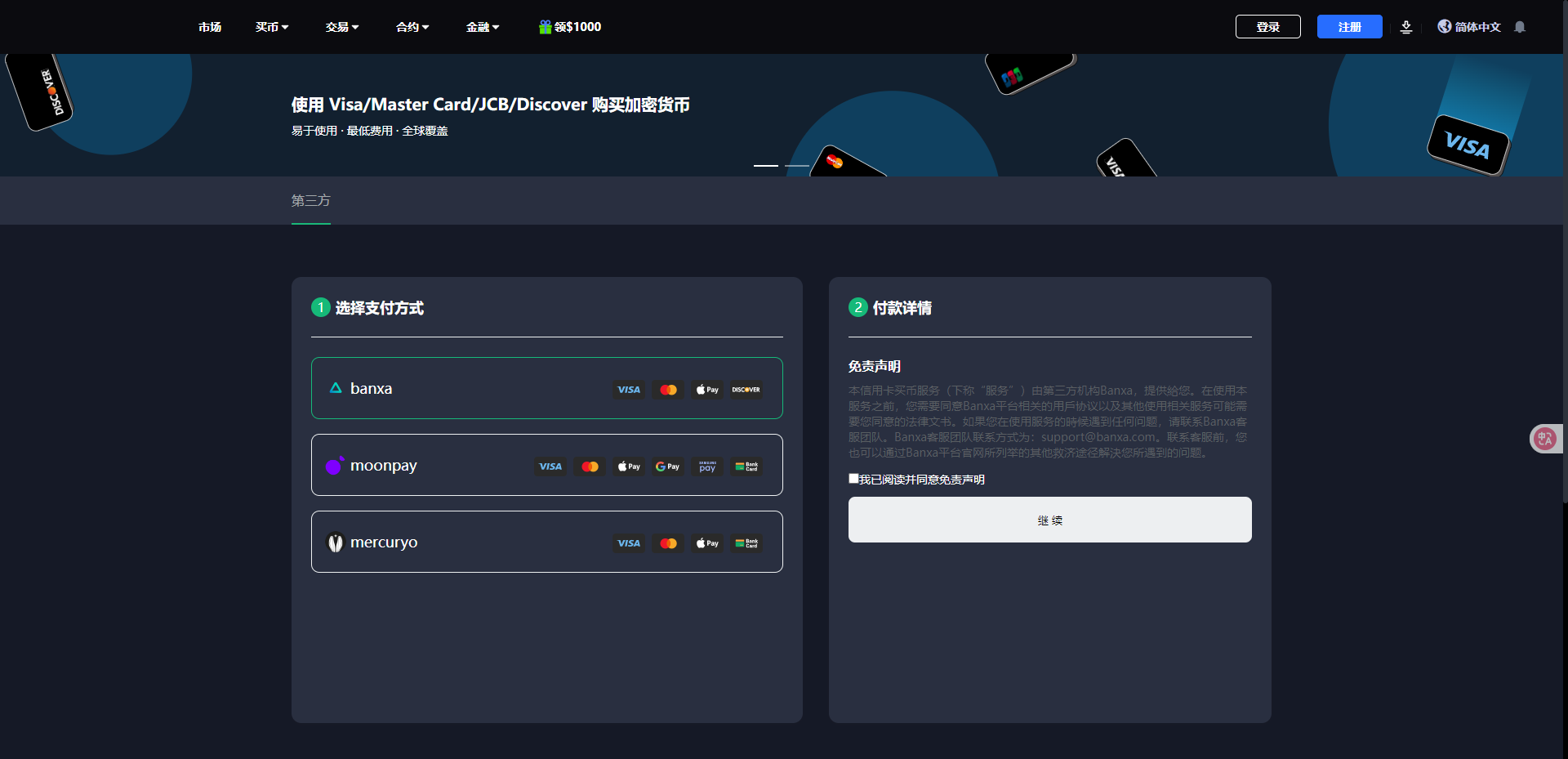The height and width of the screenshot is (759, 1568).
Task: Select the second carousel indicator dot
Action: pos(796,166)
